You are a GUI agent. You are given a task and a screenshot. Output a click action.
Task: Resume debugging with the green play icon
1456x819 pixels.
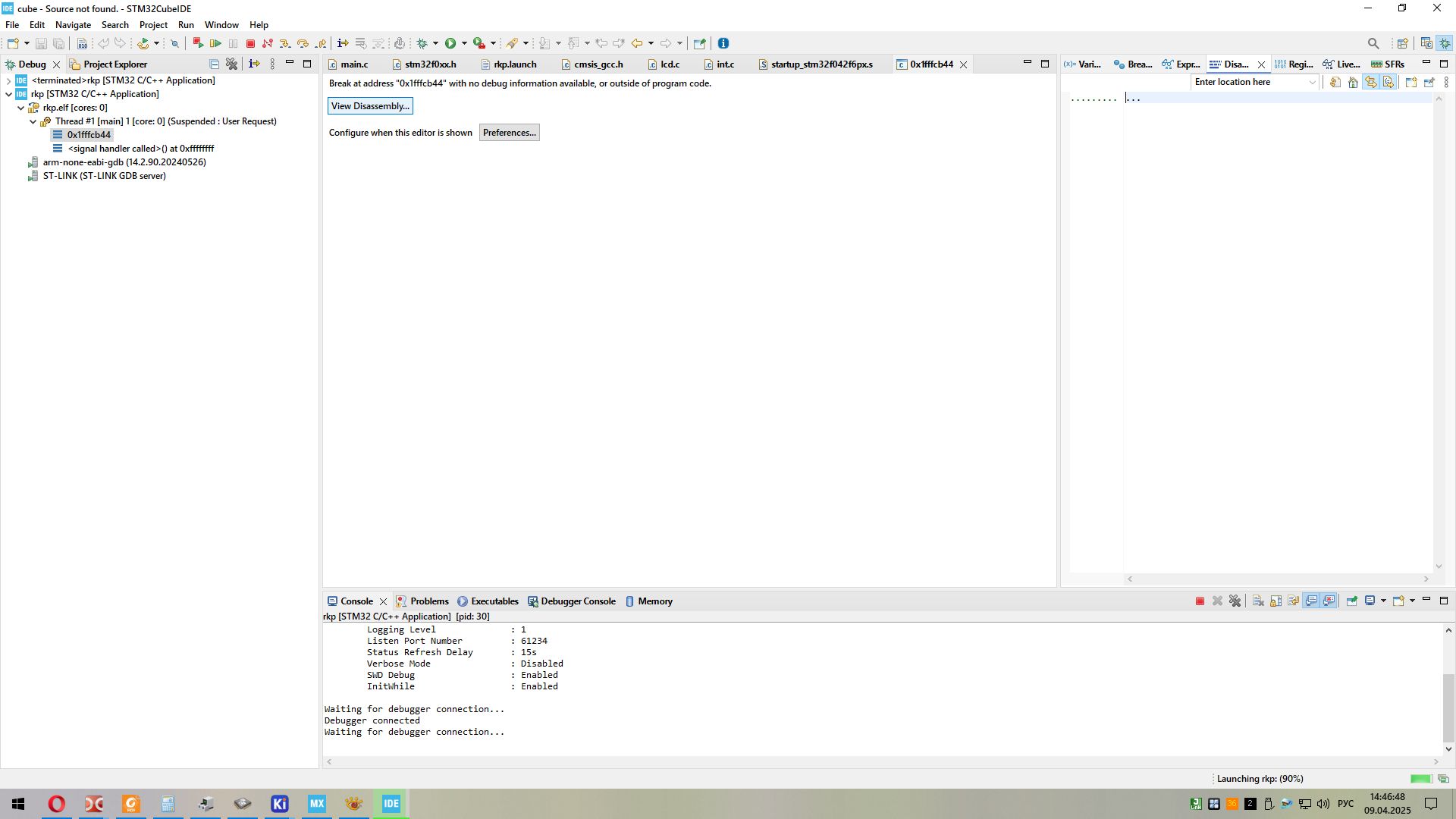pyautogui.click(x=216, y=43)
